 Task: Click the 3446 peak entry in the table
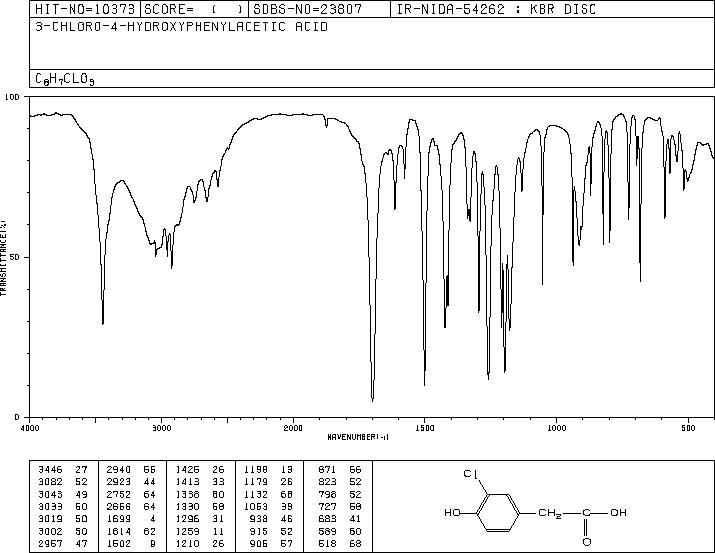(63, 469)
